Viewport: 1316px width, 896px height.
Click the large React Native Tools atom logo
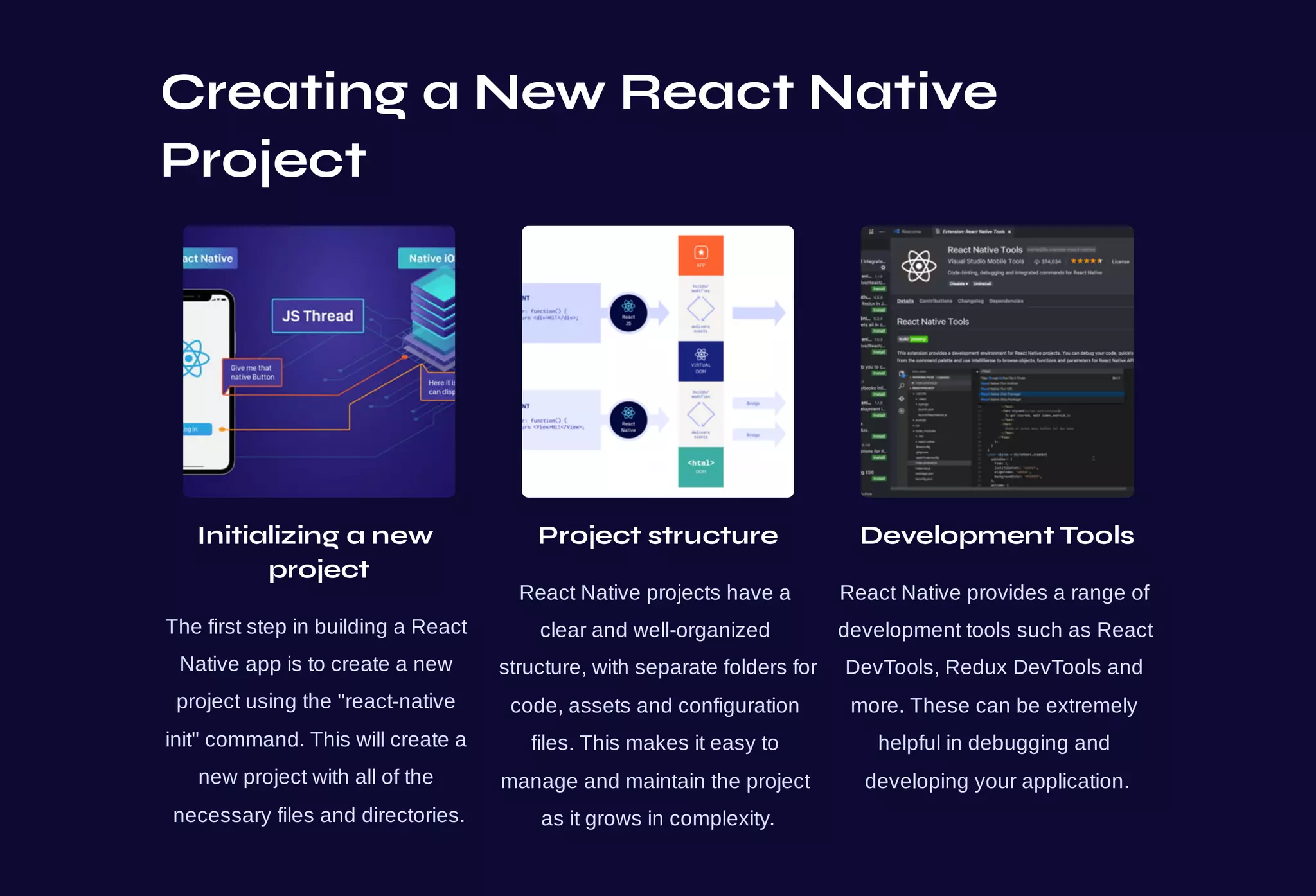(918, 266)
